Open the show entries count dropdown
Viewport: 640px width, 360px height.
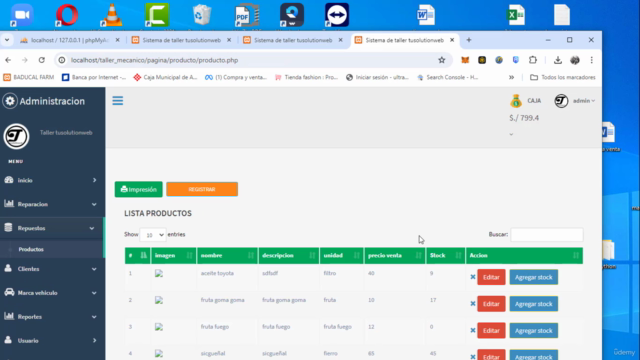[153, 235]
